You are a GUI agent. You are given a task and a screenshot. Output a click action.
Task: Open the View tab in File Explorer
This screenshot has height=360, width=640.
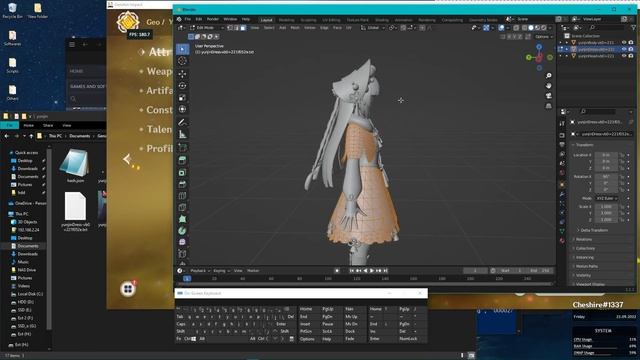tap(67, 125)
